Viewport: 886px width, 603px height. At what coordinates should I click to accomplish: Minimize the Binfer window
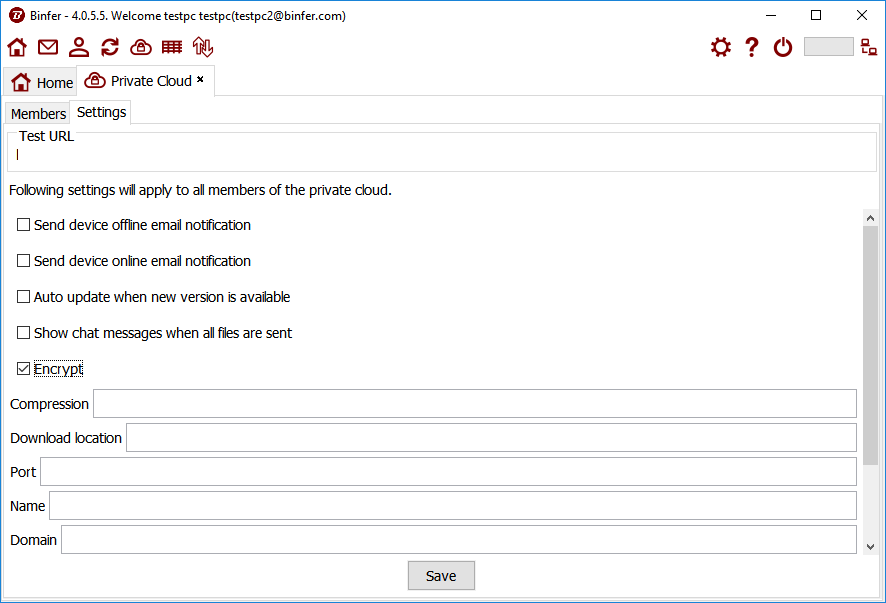[x=771, y=15]
